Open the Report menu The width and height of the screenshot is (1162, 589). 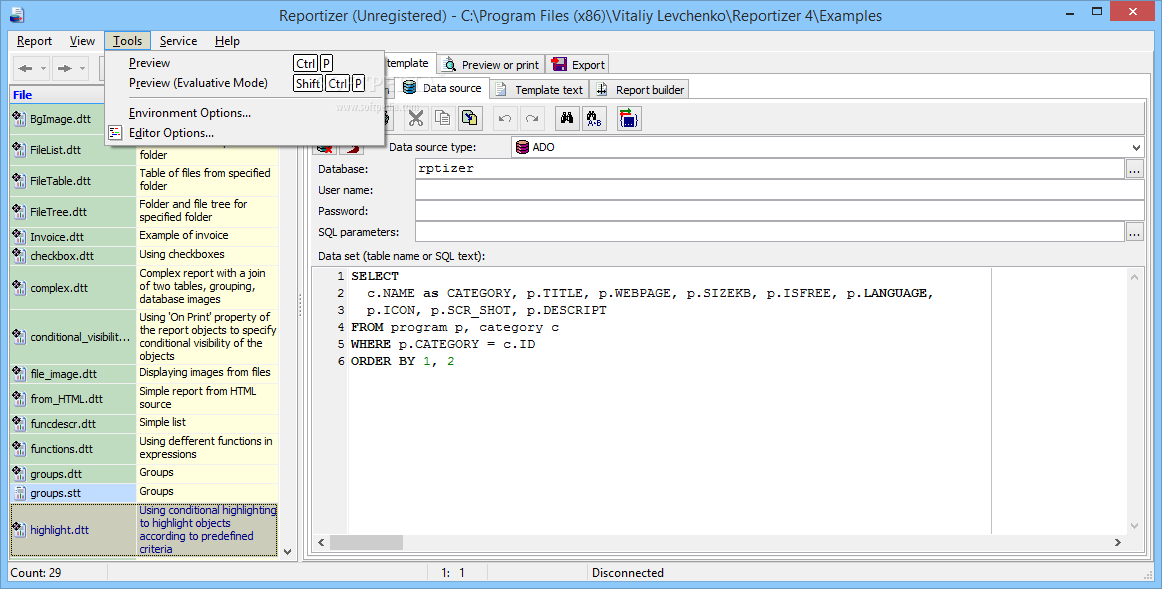pyautogui.click(x=34, y=41)
